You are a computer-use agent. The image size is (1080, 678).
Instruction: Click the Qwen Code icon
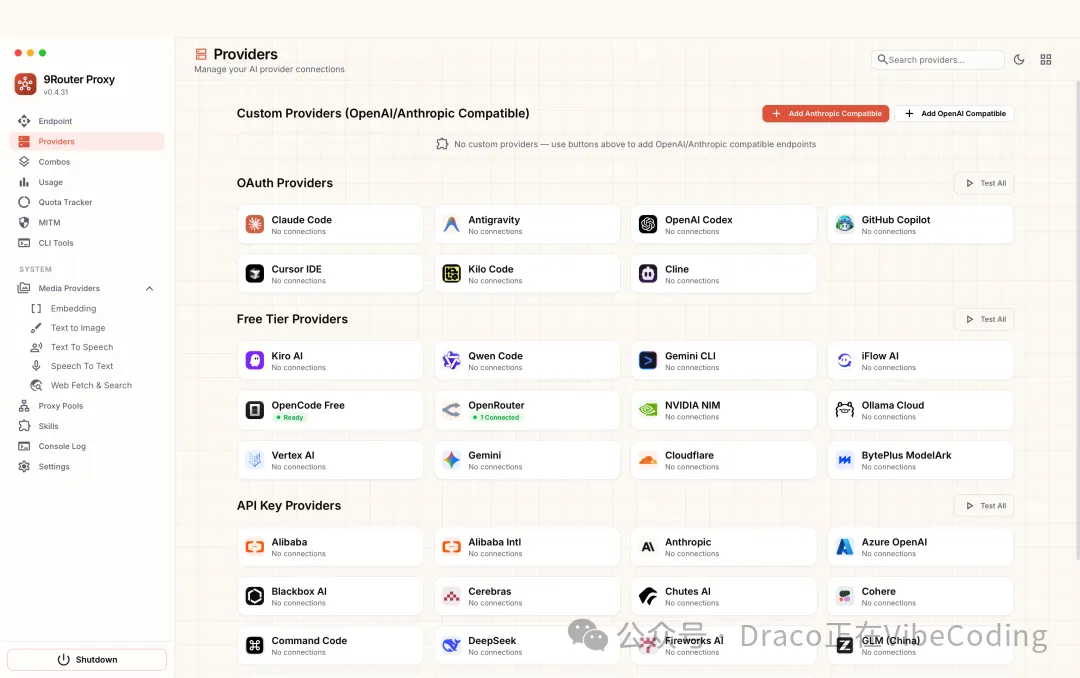pos(451,360)
